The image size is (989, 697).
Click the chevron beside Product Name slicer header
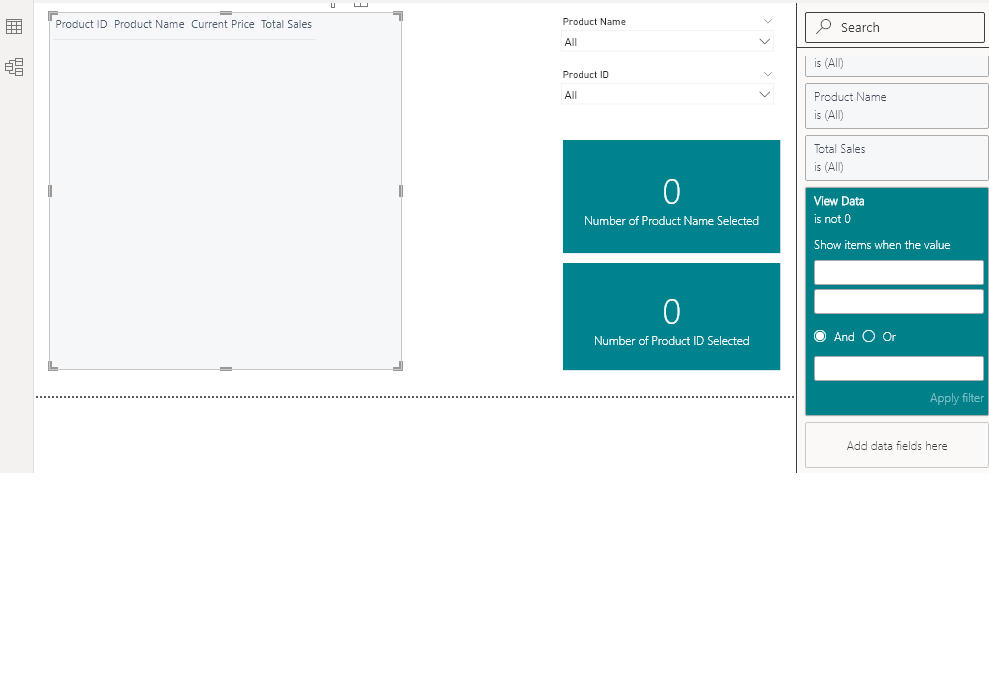pyautogui.click(x=768, y=21)
